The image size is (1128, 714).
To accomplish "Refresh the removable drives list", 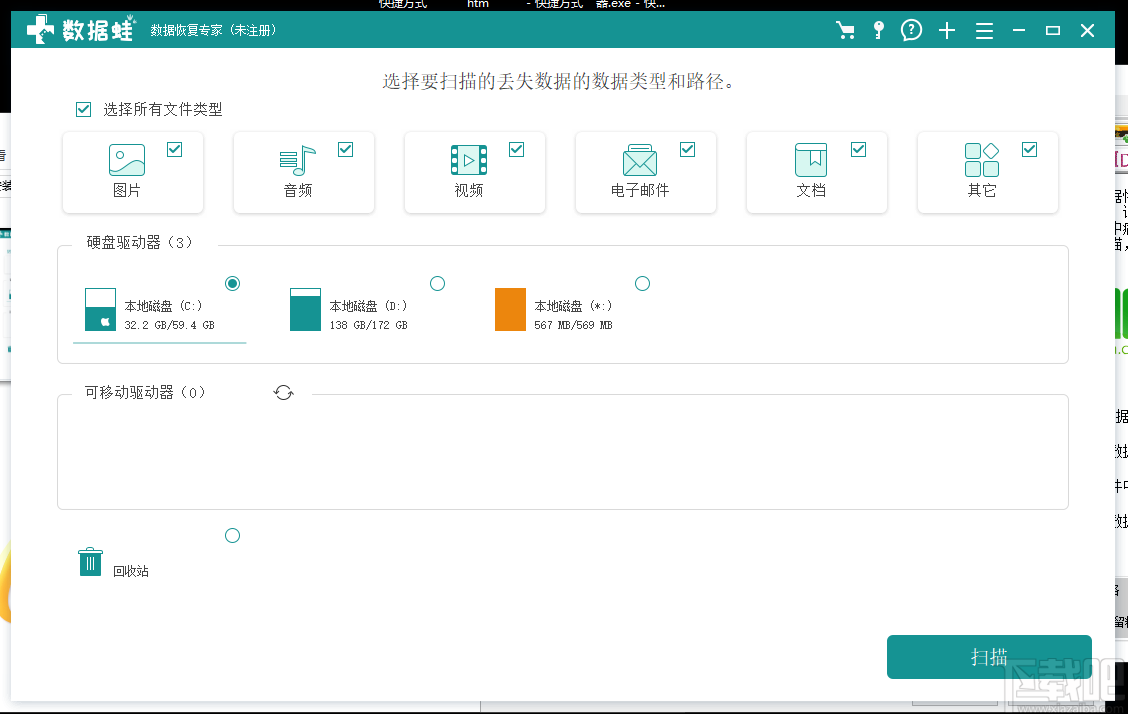I will coord(284,393).
